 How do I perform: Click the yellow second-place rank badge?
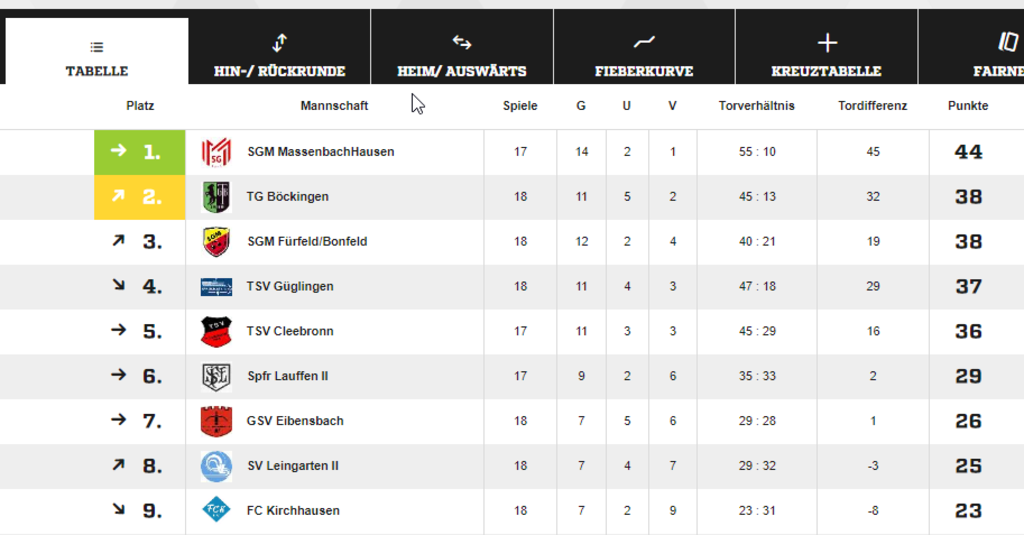pos(140,197)
